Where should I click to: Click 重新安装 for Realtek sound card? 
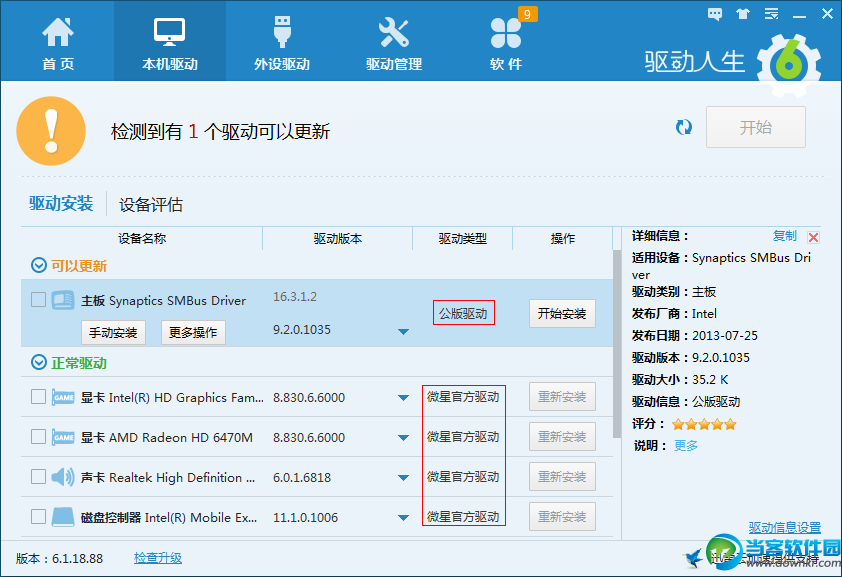[x=562, y=477]
